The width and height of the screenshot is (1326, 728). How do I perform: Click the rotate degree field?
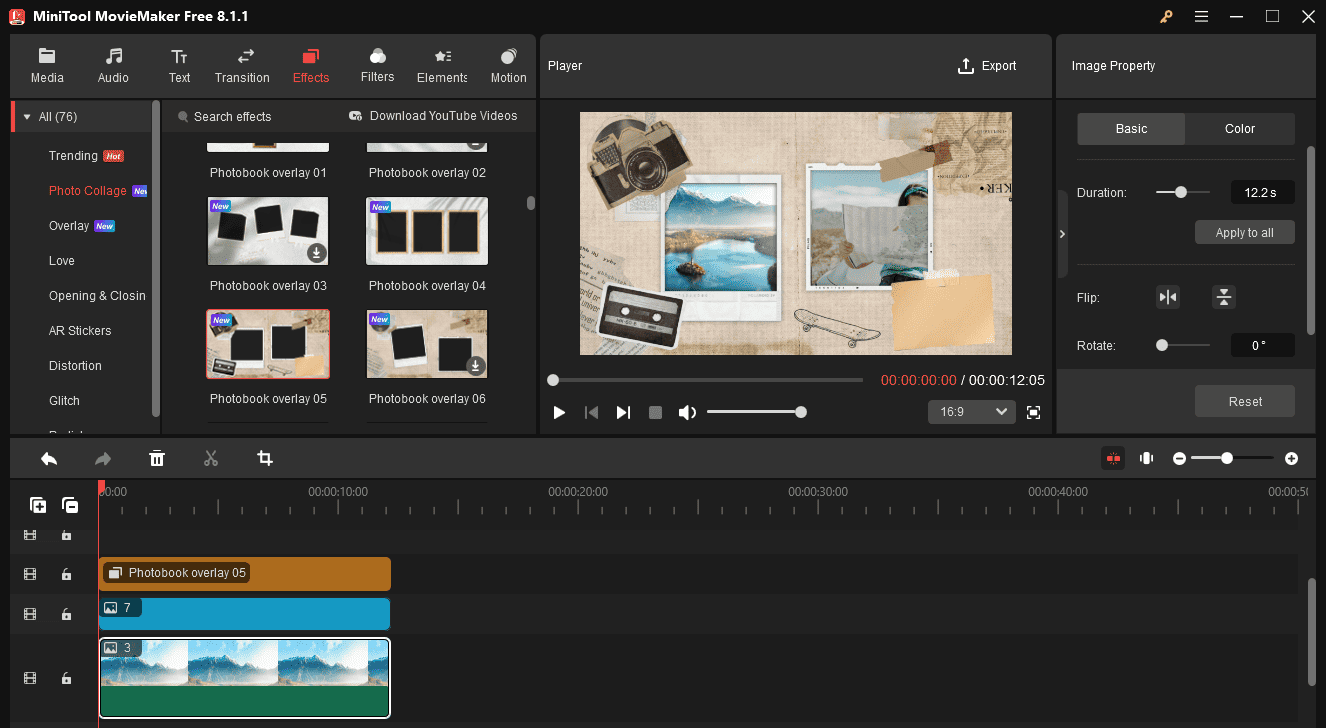[x=1262, y=345]
